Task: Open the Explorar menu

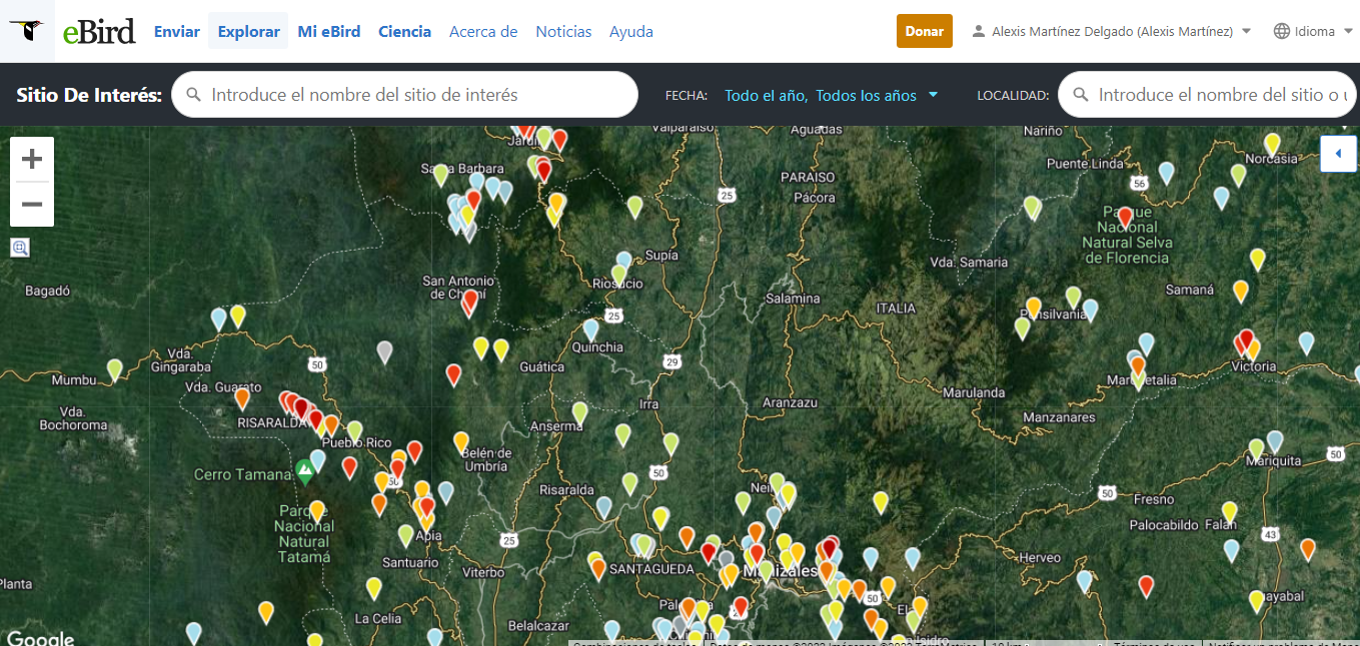Action: click(248, 31)
